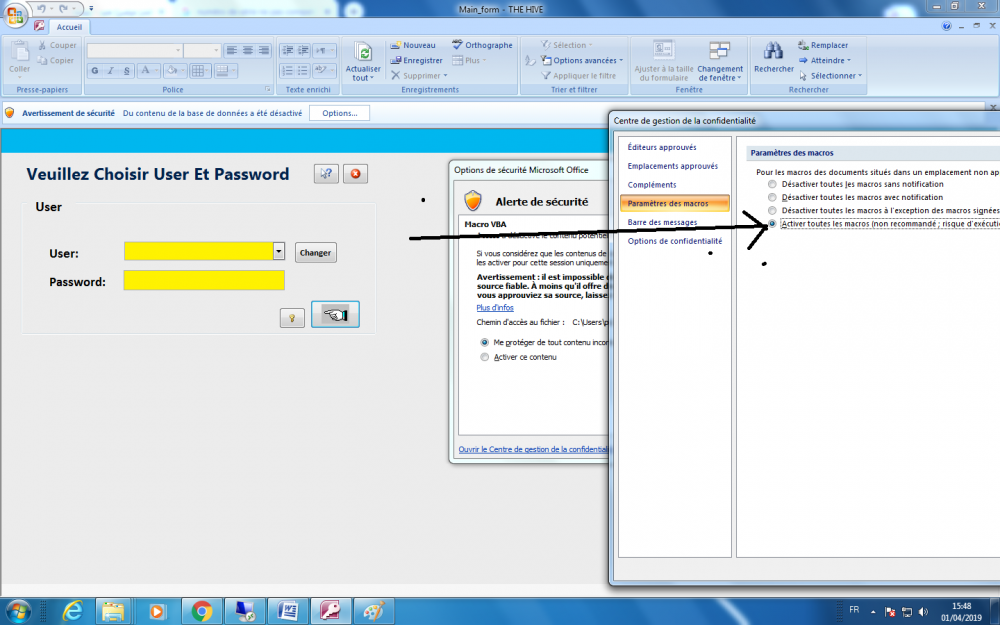
Task: Select 'Désactiver toutes les macros avec notification'
Action: tap(772, 197)
